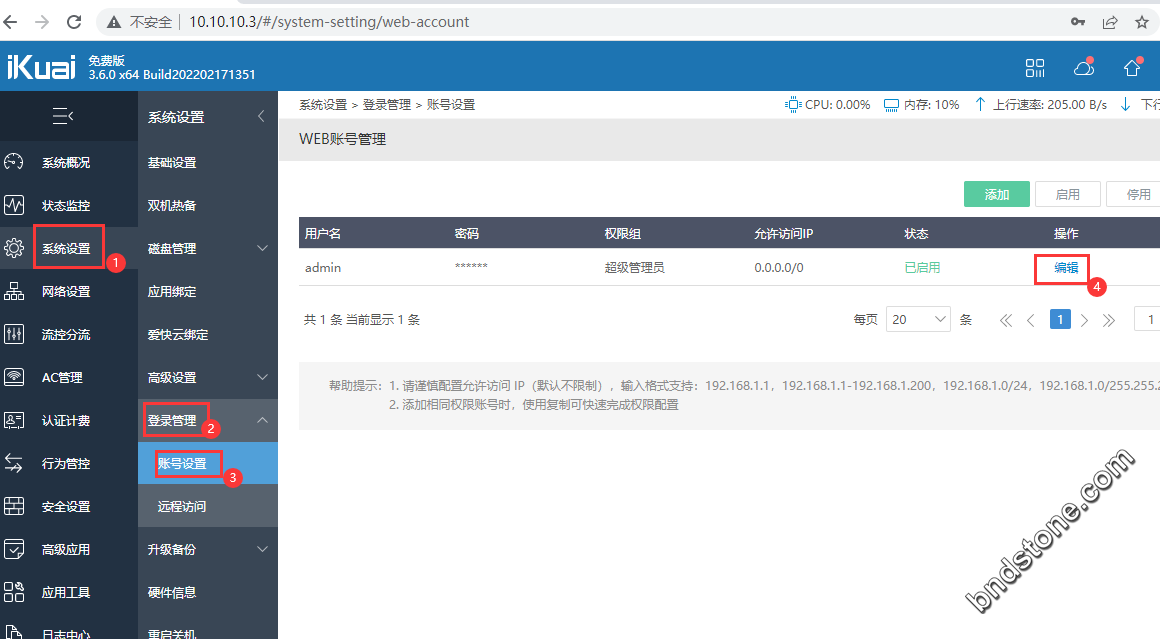Click the 流控分流 sliders icon

pos(14,334)
